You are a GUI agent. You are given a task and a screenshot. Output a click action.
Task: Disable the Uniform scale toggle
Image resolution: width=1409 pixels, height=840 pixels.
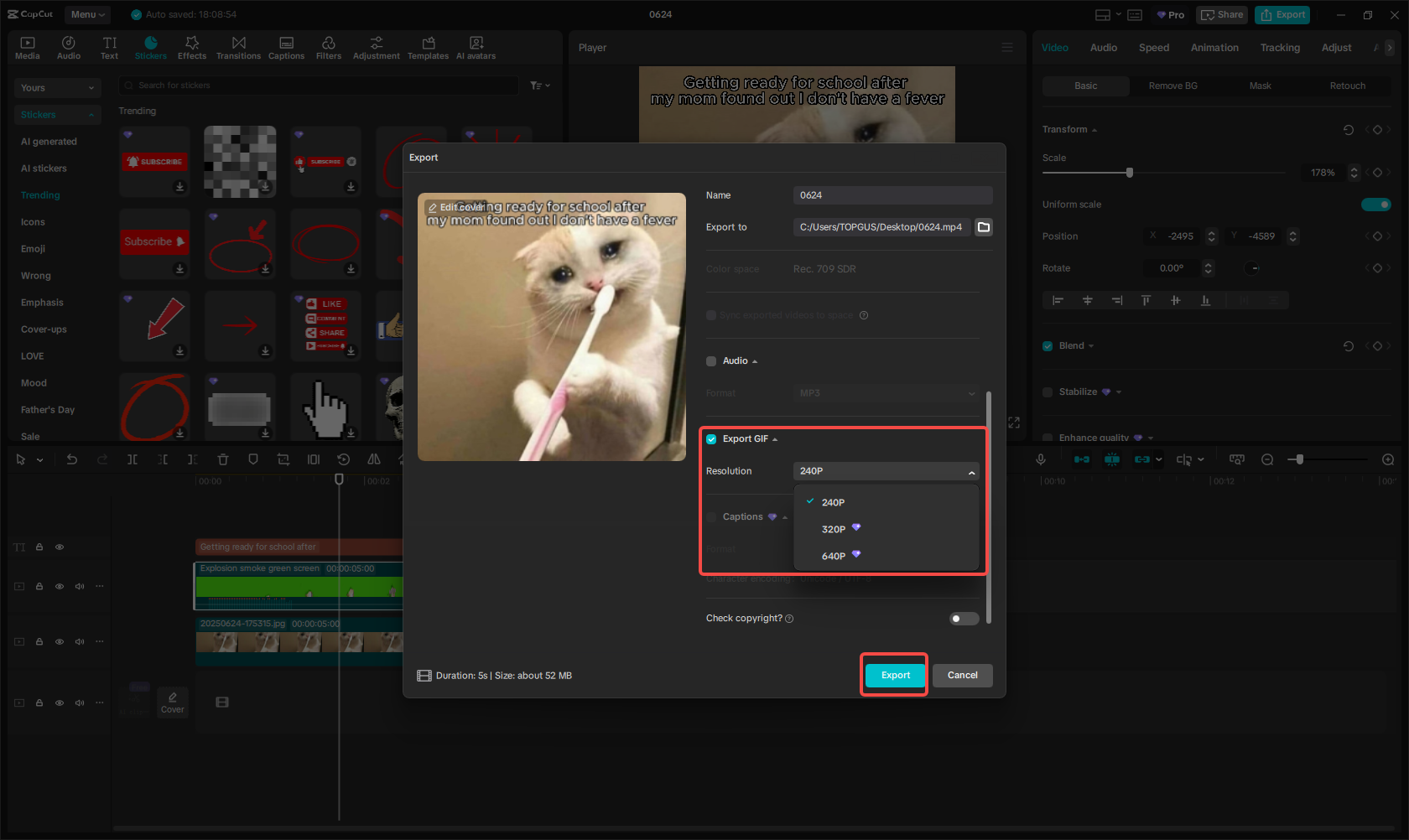pos(1376,204)
